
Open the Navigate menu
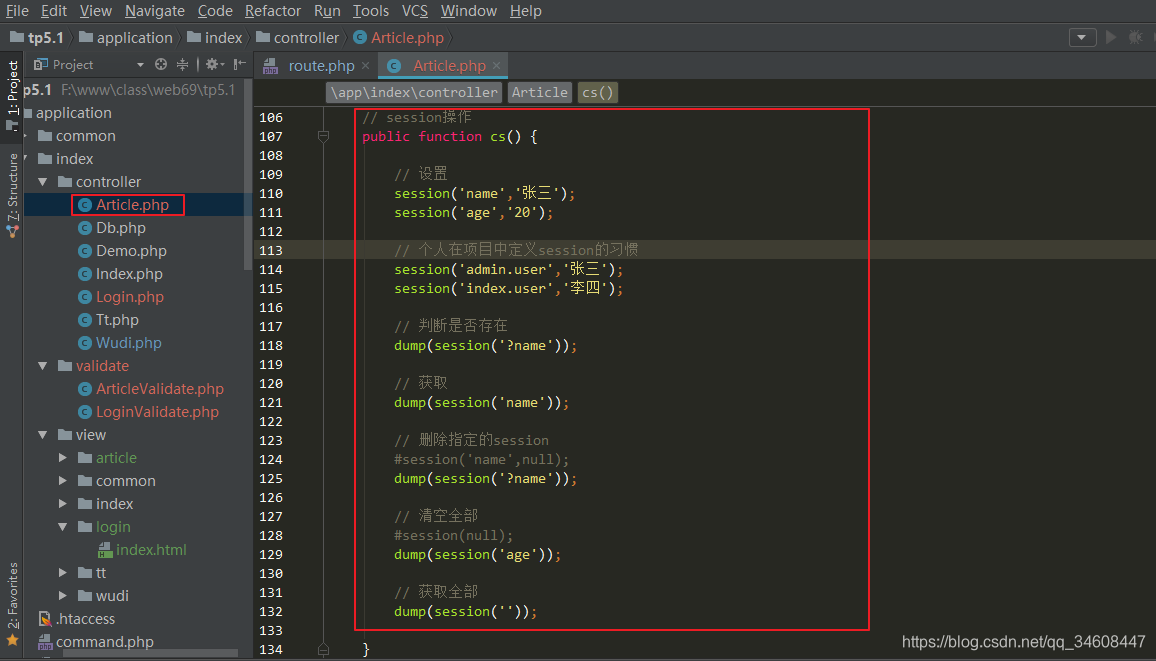tap(155, 11)
